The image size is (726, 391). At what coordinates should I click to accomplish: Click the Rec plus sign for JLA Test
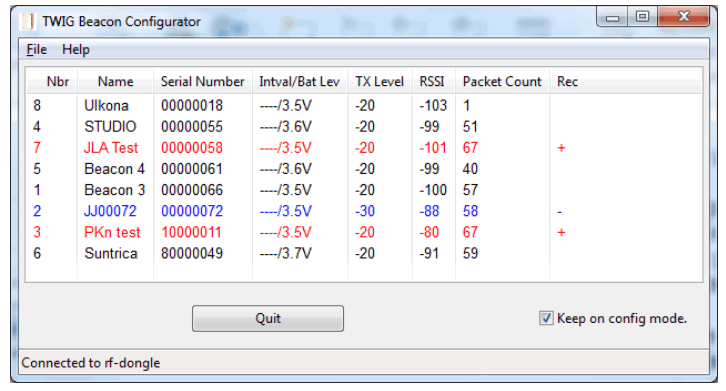point(561,148)
